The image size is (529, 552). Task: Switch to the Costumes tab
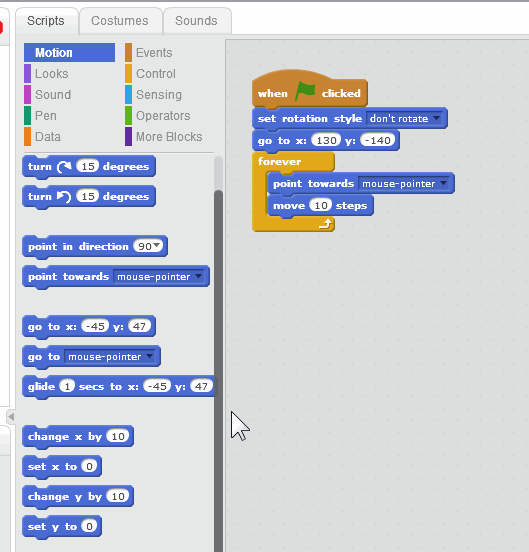[x=120, y=21]
